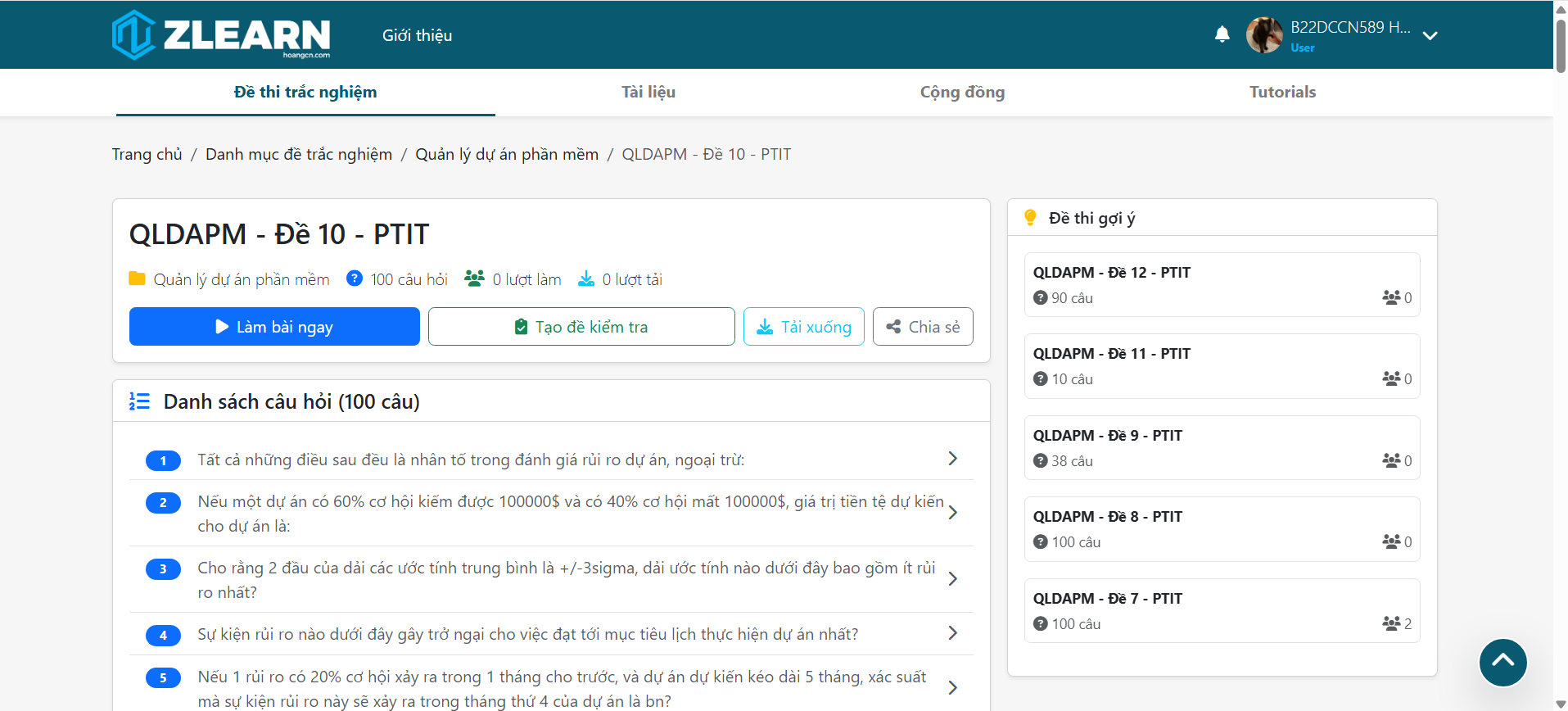Switch to the Tài liệu tab
The width and height of the screenshot is (1568, 711).
pos(648,92)
